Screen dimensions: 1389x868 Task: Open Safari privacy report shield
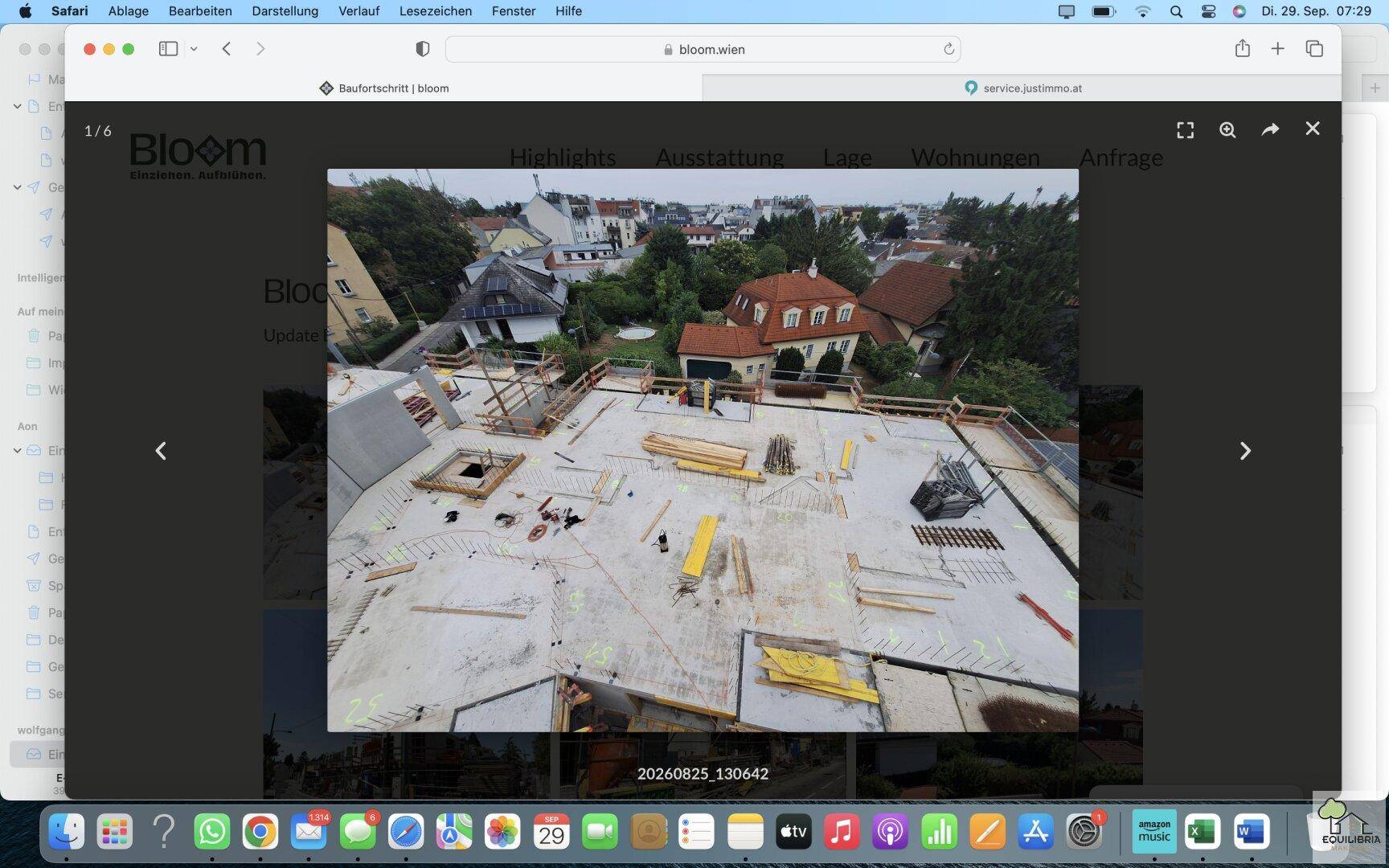point(422,49)
